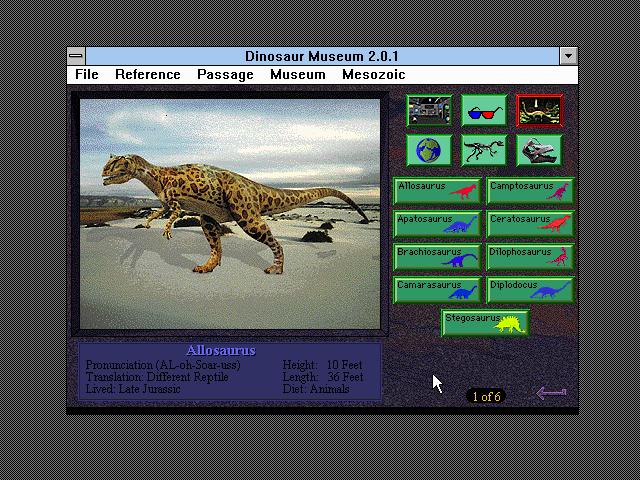Screen dimensions: 640x480
Task: Click the 'Diet: Animals' text
Action: point(316,389)
